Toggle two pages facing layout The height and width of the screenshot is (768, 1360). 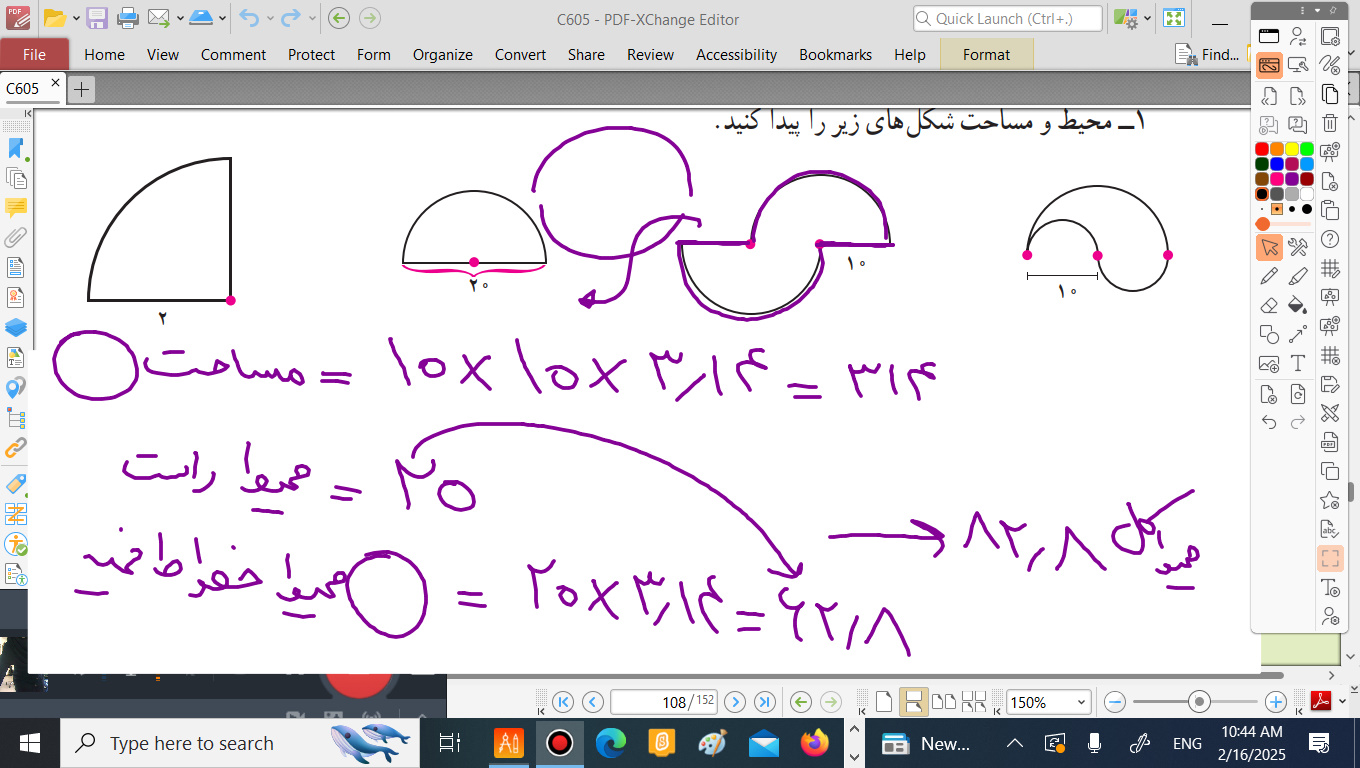click(942, 702)
